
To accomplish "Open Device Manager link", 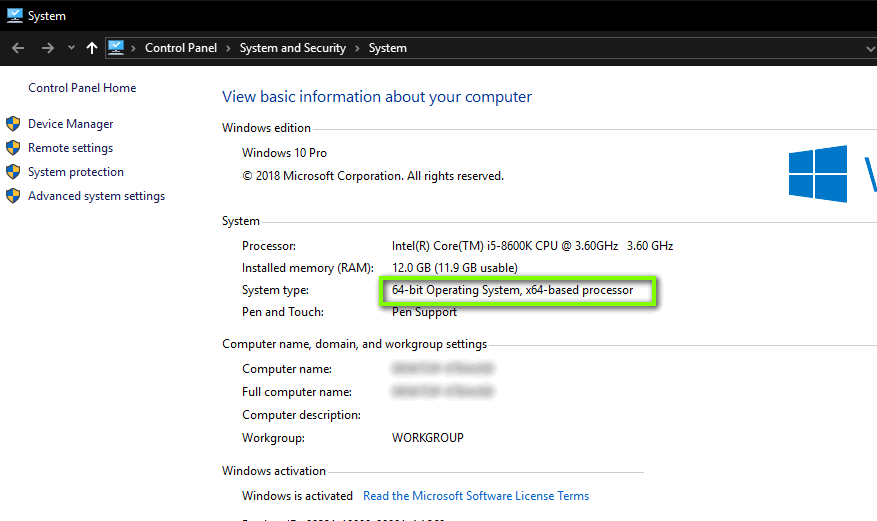I will pyautogui.click(x=70, y=124).
